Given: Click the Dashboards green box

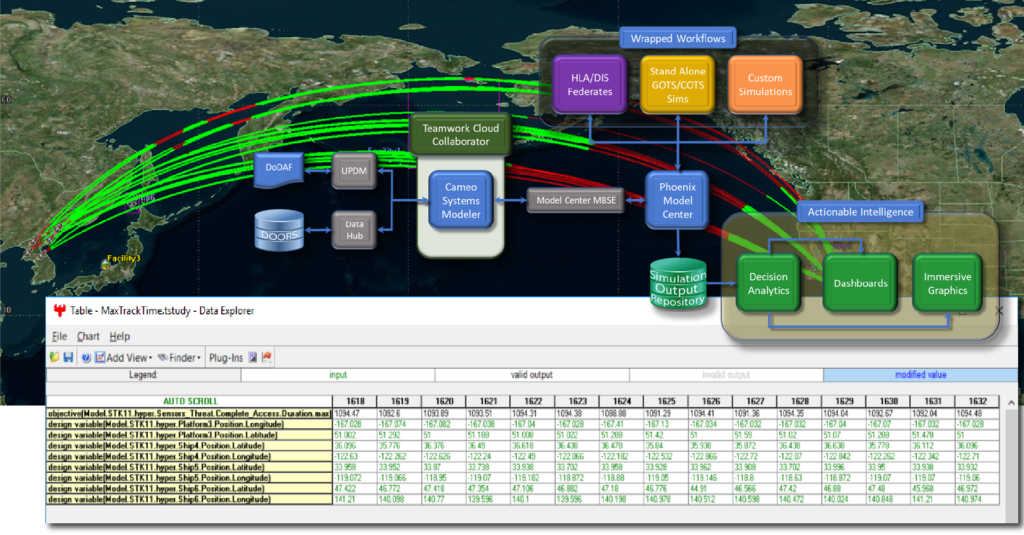Looking at the screenshot, I should coord(860,284).
